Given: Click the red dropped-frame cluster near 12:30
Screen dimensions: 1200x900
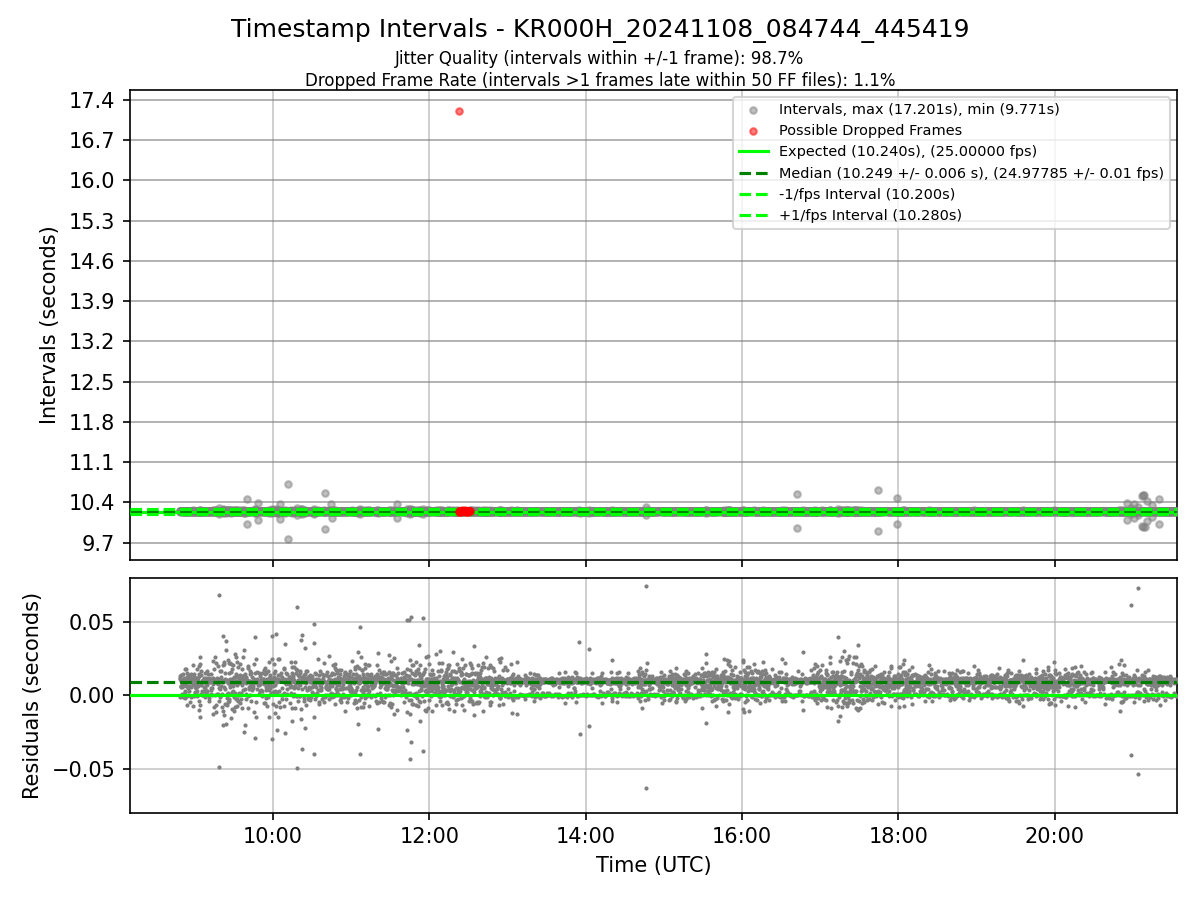Looking at the screenshot, I should click(x=464, y=511).
